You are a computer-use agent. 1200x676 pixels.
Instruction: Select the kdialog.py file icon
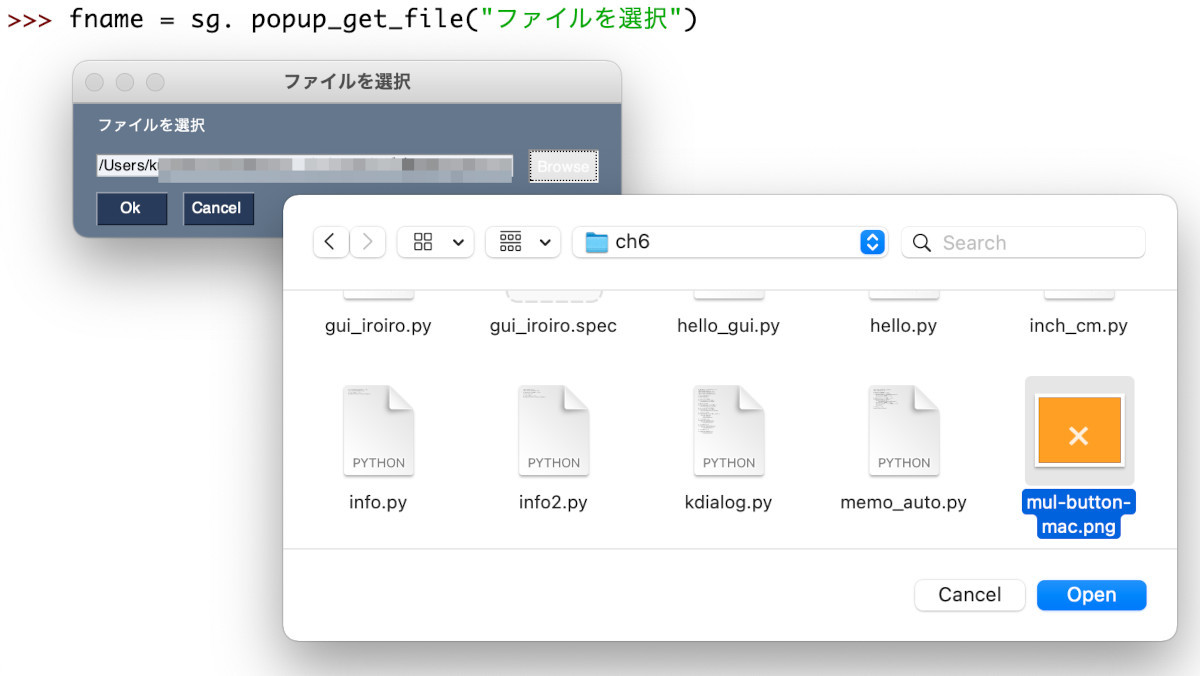[728, 431]
